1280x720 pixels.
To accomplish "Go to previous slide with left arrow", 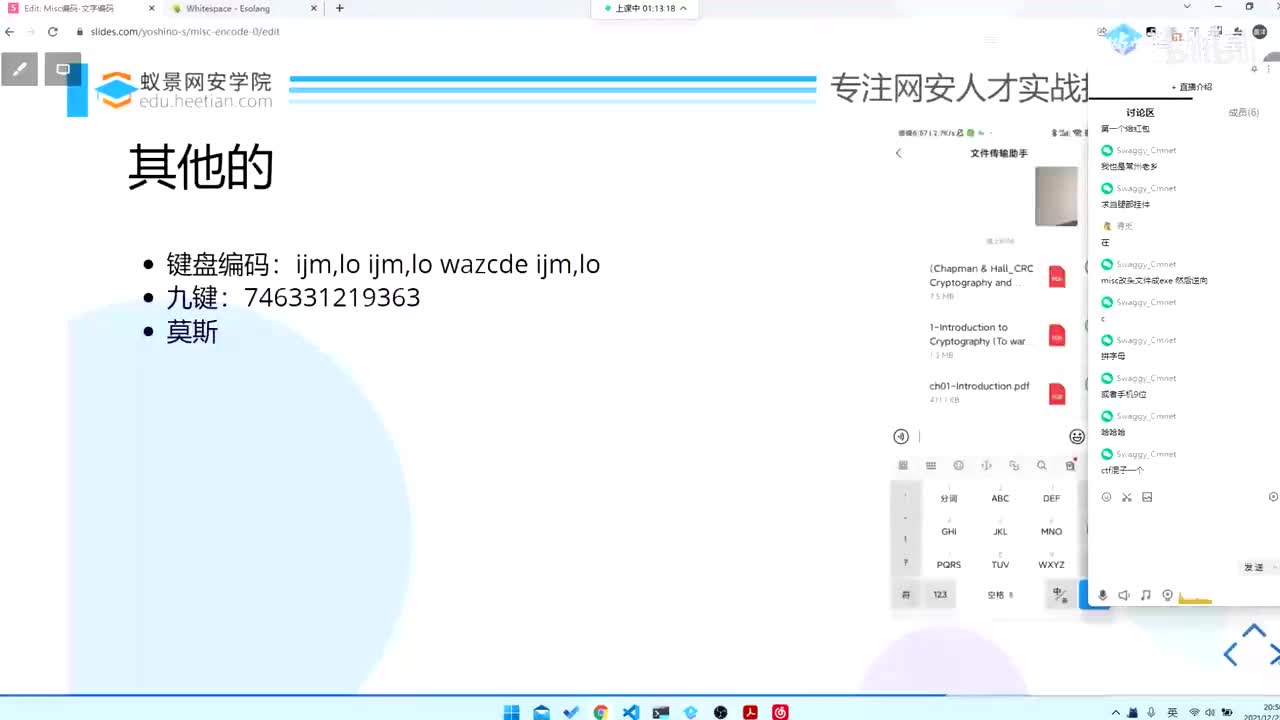I will (1231, 655).
